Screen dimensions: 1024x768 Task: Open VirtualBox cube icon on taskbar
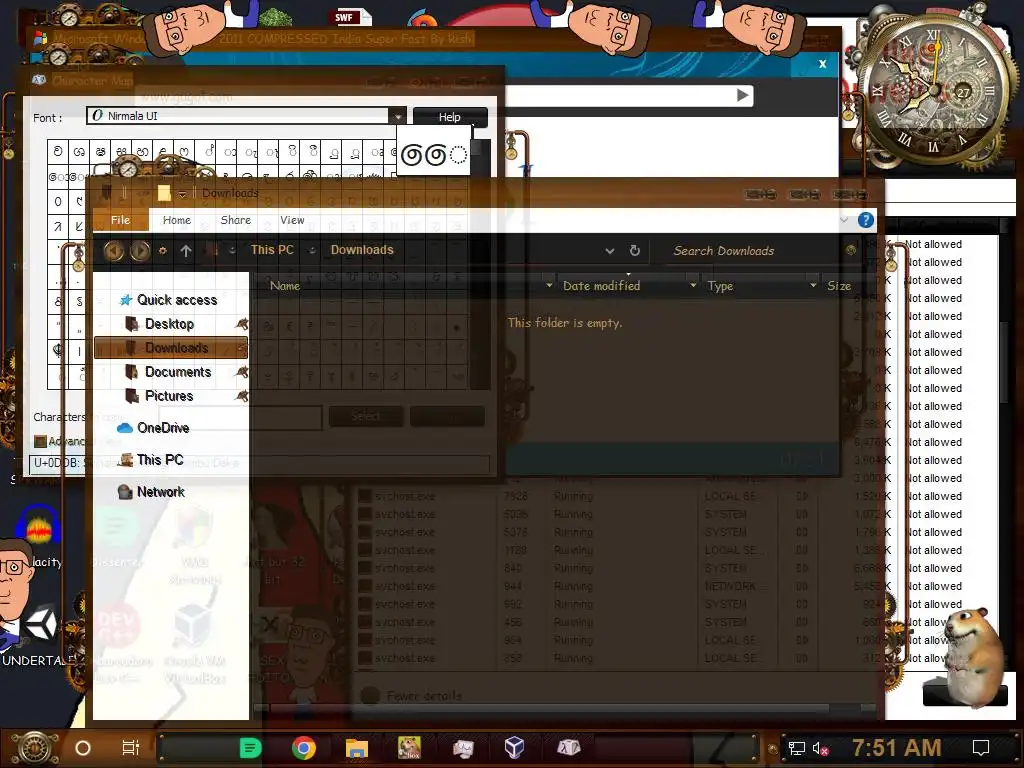click(515, 748)
